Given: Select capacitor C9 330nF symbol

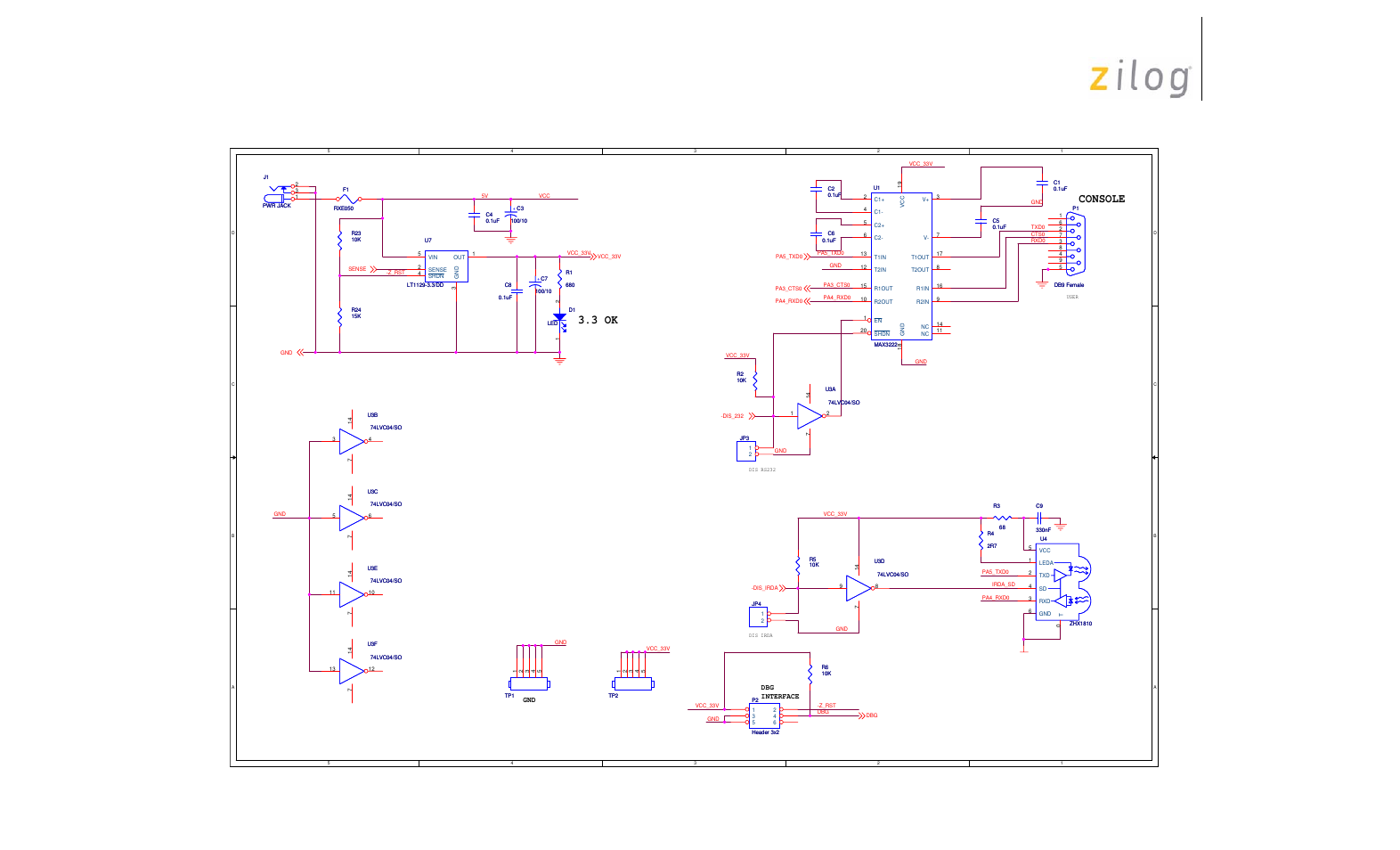Looking at the screenshot, I should pyautogui.click(x=1039, y=518).
